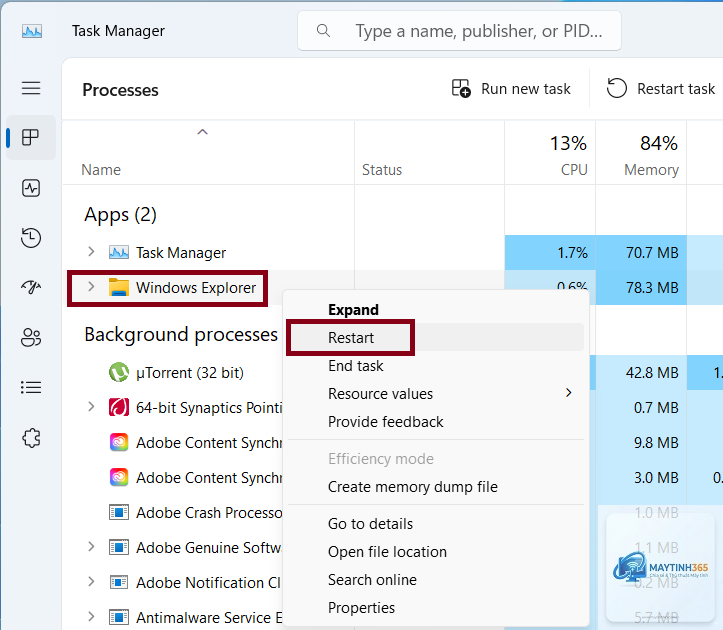This screenshot has height=630, width=723.
Task: Click the µTorrent green icon
Action: point(119,372)
